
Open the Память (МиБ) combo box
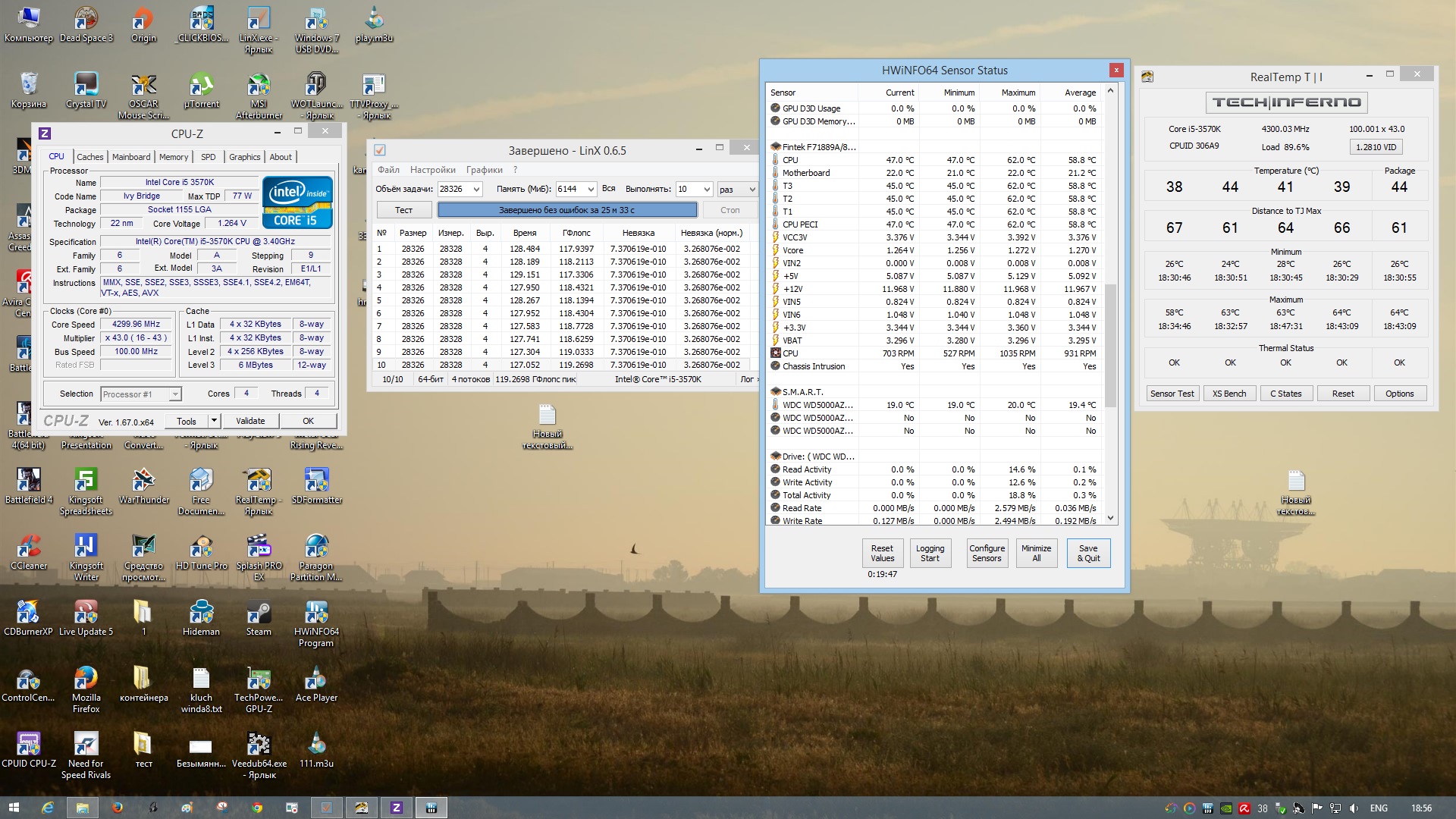(x=590, y=190)
